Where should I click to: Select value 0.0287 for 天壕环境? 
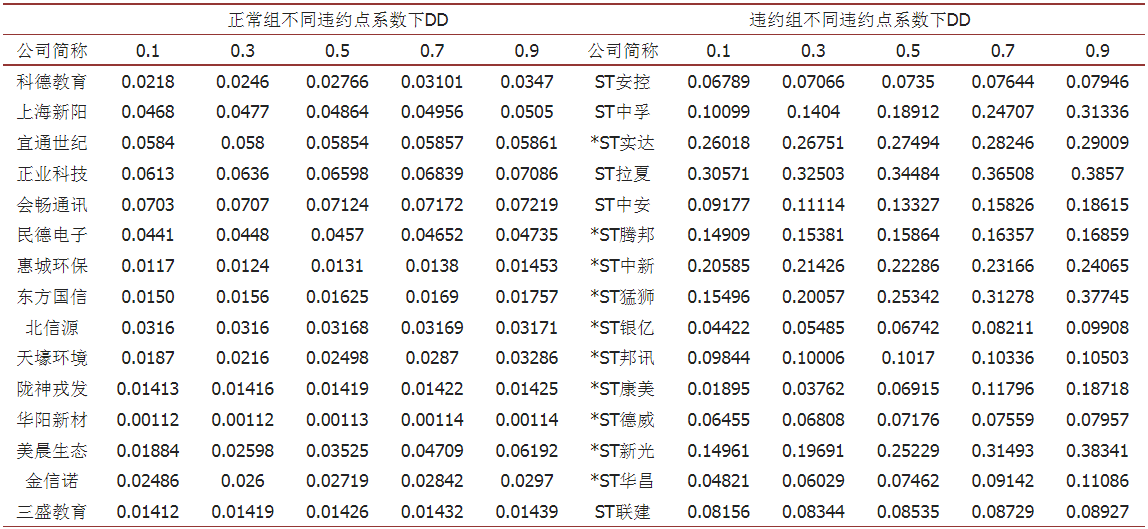pos(432,358)
